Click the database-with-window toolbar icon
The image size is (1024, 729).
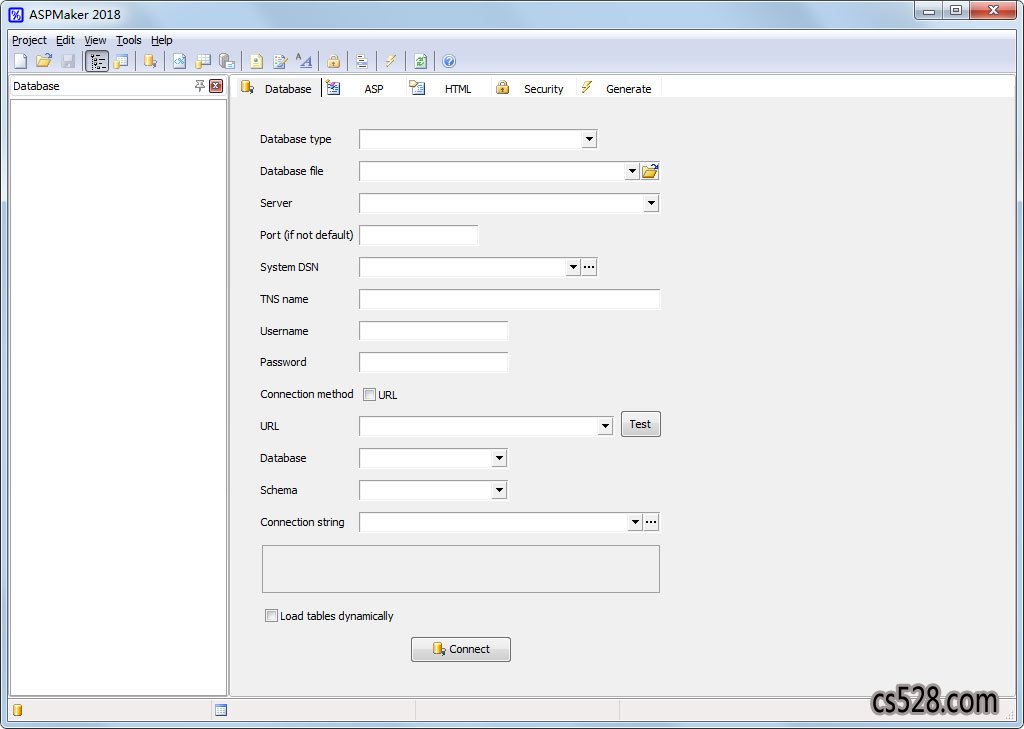coord(121,61)
